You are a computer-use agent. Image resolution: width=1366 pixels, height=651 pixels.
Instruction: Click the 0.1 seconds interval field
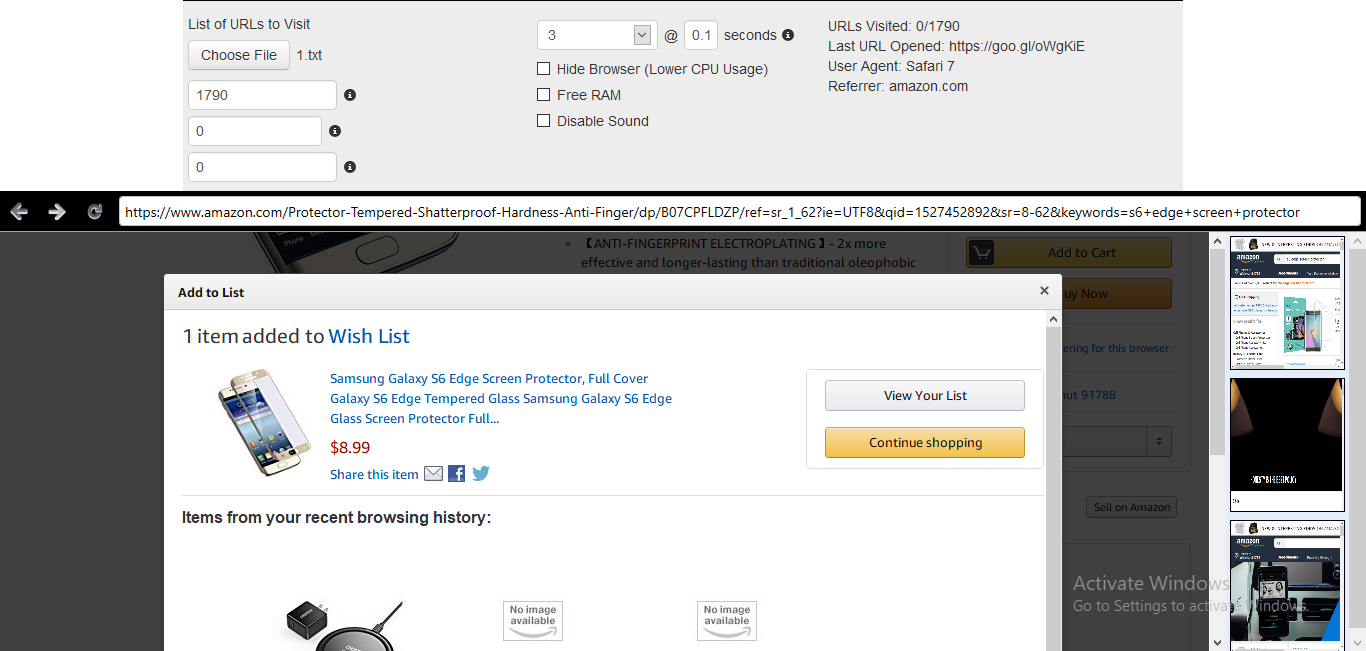coord(701,35)
